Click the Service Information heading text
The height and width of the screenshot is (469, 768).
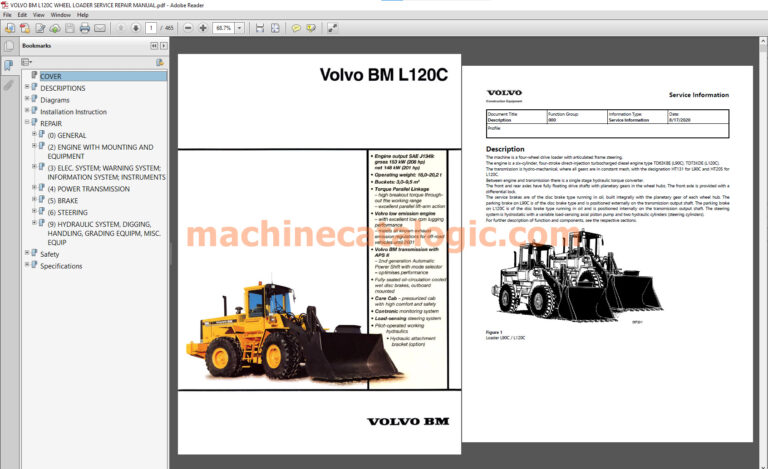[x=699, y=95]
